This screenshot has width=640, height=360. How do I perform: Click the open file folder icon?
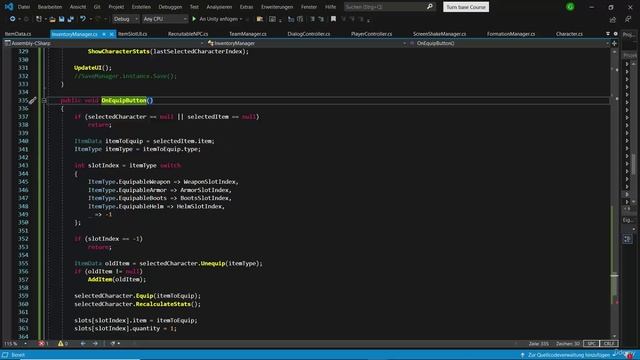pyautogui.click(x=52, y=19)
